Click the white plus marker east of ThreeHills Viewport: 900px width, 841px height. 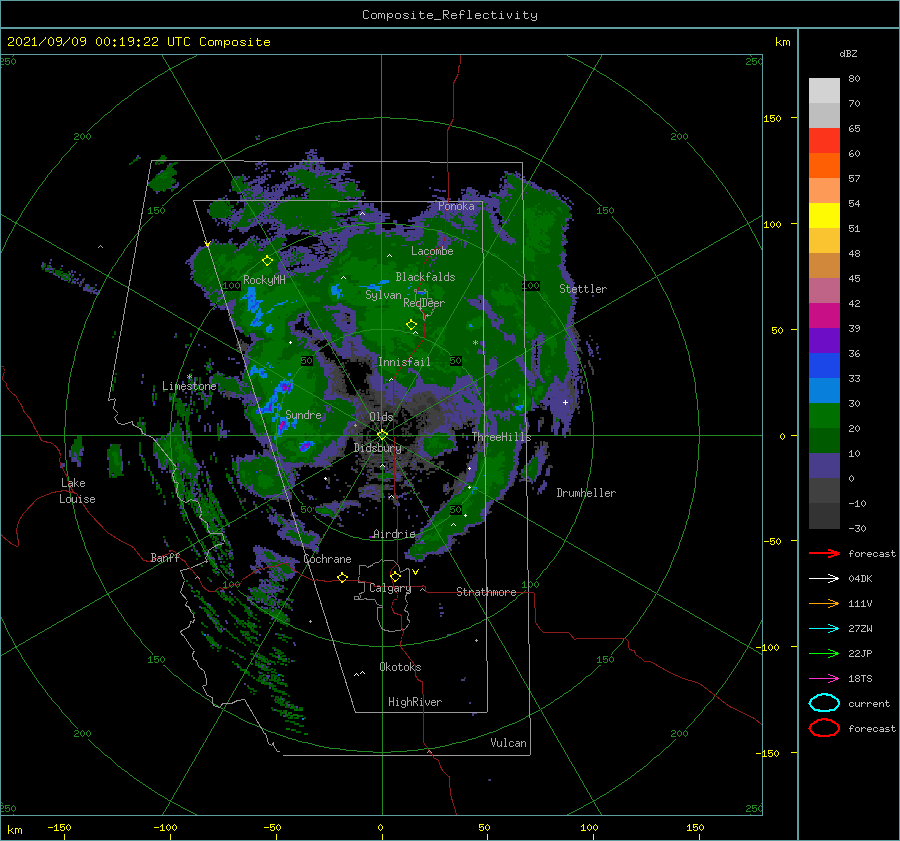[x=565, y=402]
